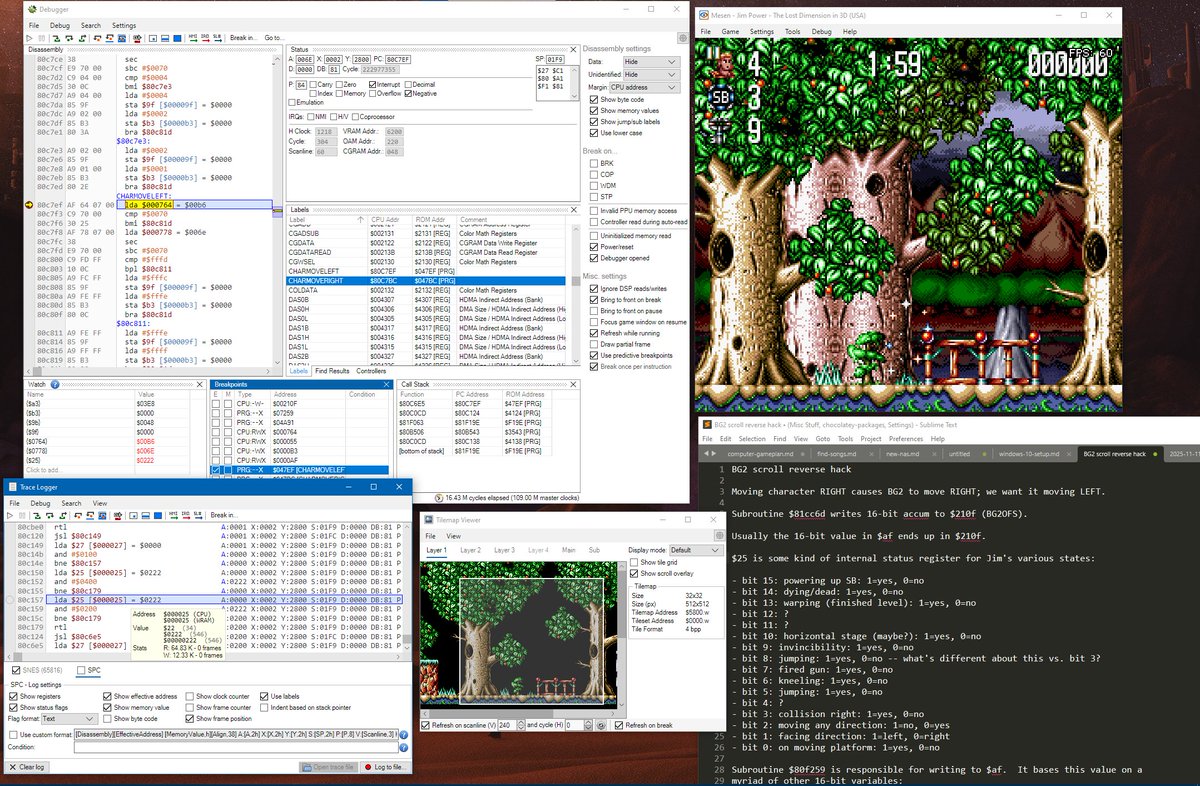This screenshot has width=1200, height=786.
Task: Close the Debugger Status panel with X
Action: 573,49
